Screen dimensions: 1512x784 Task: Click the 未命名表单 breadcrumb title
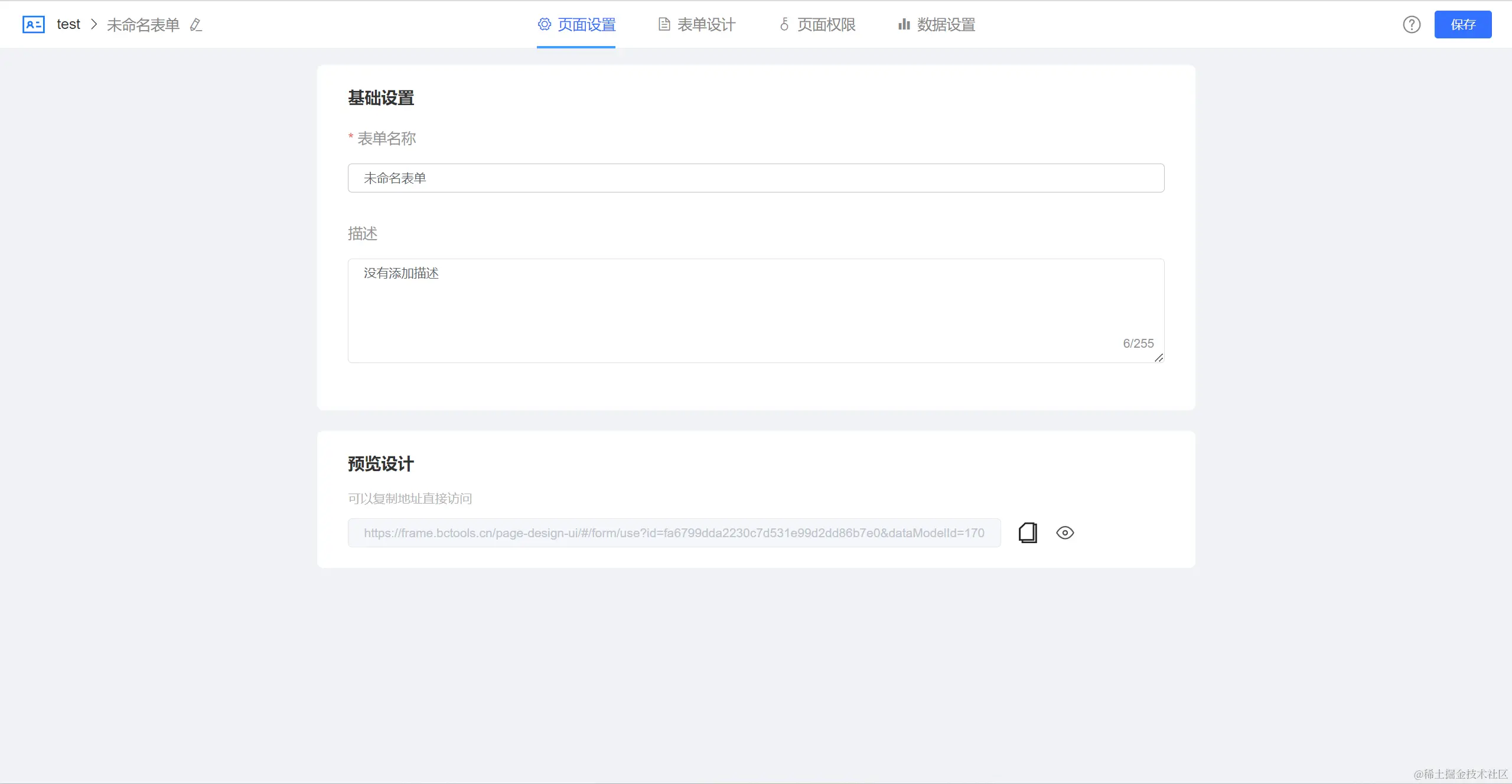[x=143, y=25]
